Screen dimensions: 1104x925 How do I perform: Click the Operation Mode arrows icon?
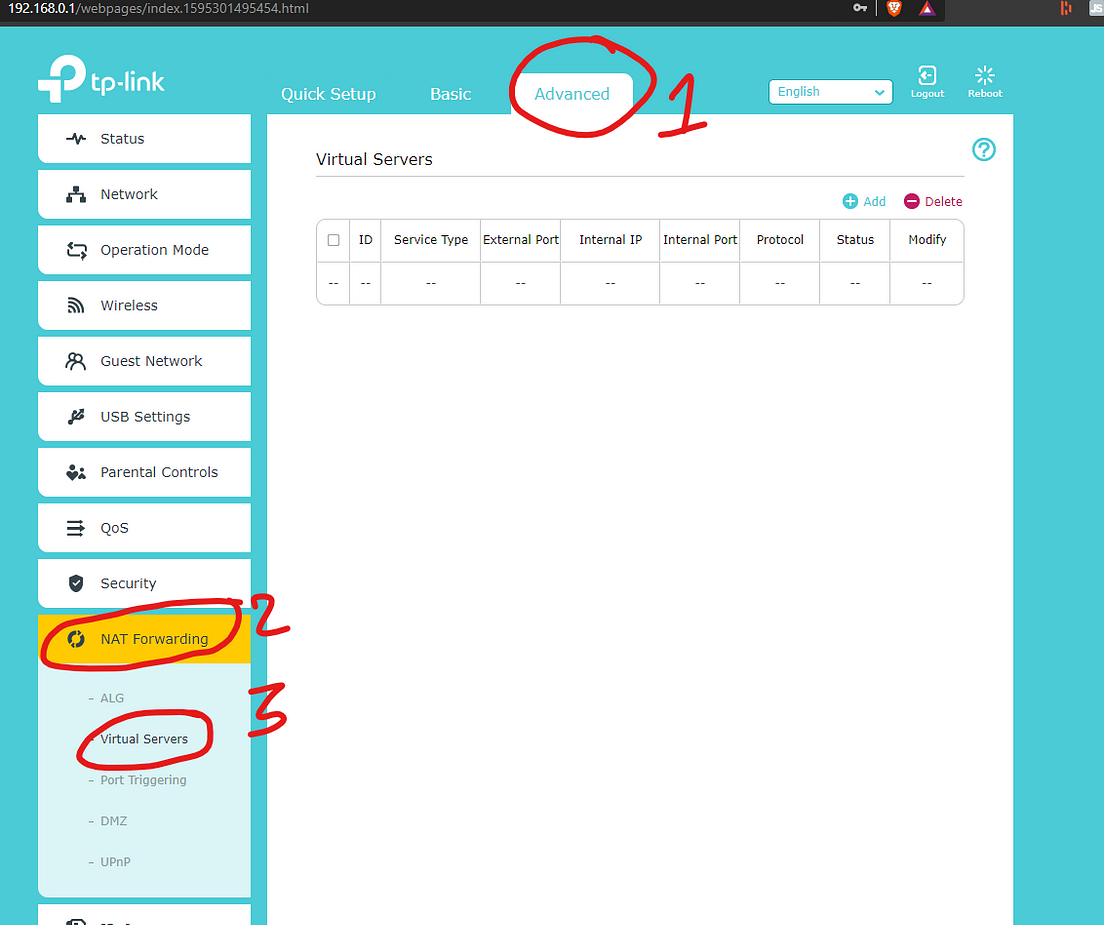76,250
